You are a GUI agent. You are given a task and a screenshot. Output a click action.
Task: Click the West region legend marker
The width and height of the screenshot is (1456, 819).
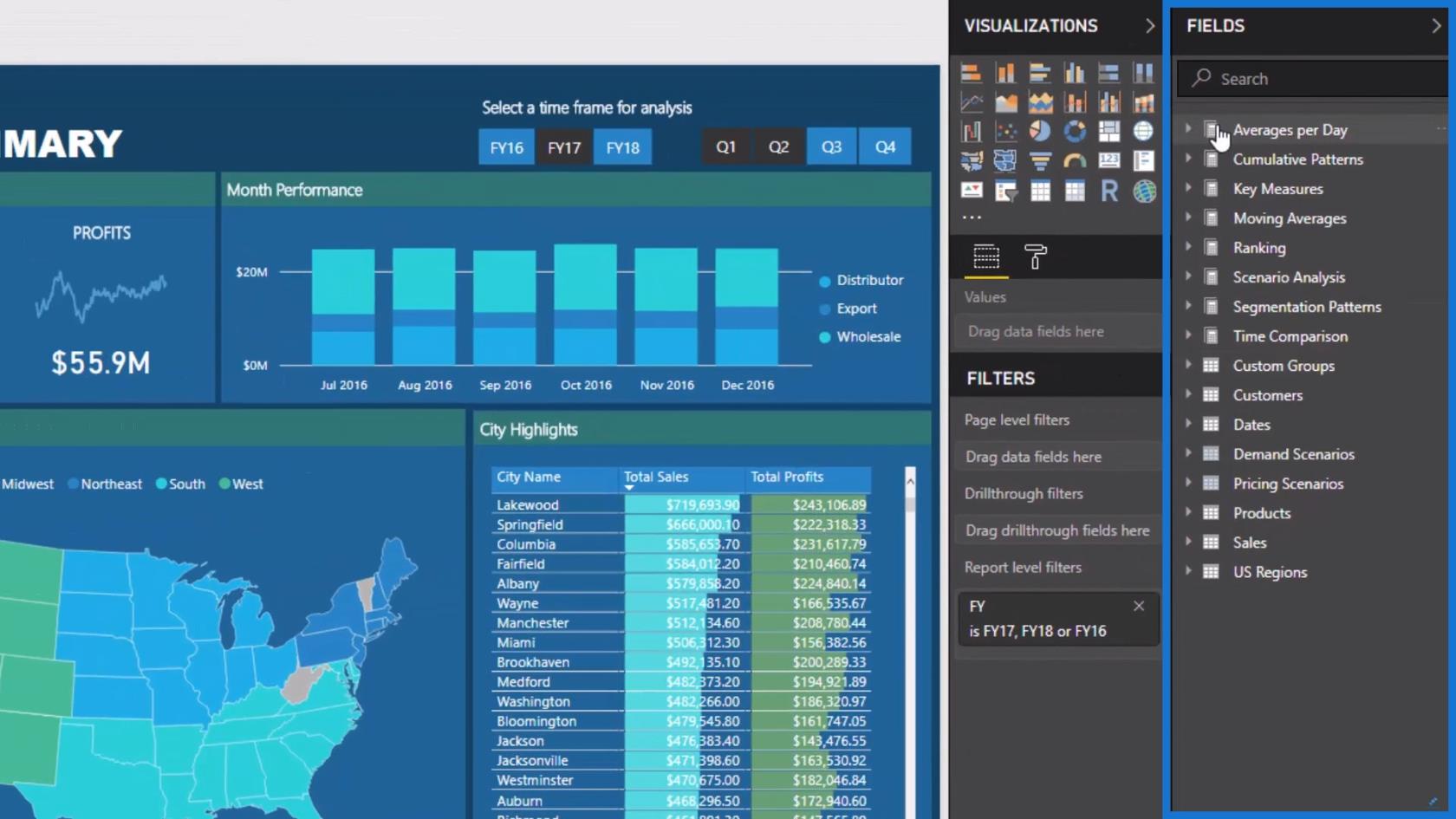click(x=224, y=484)
